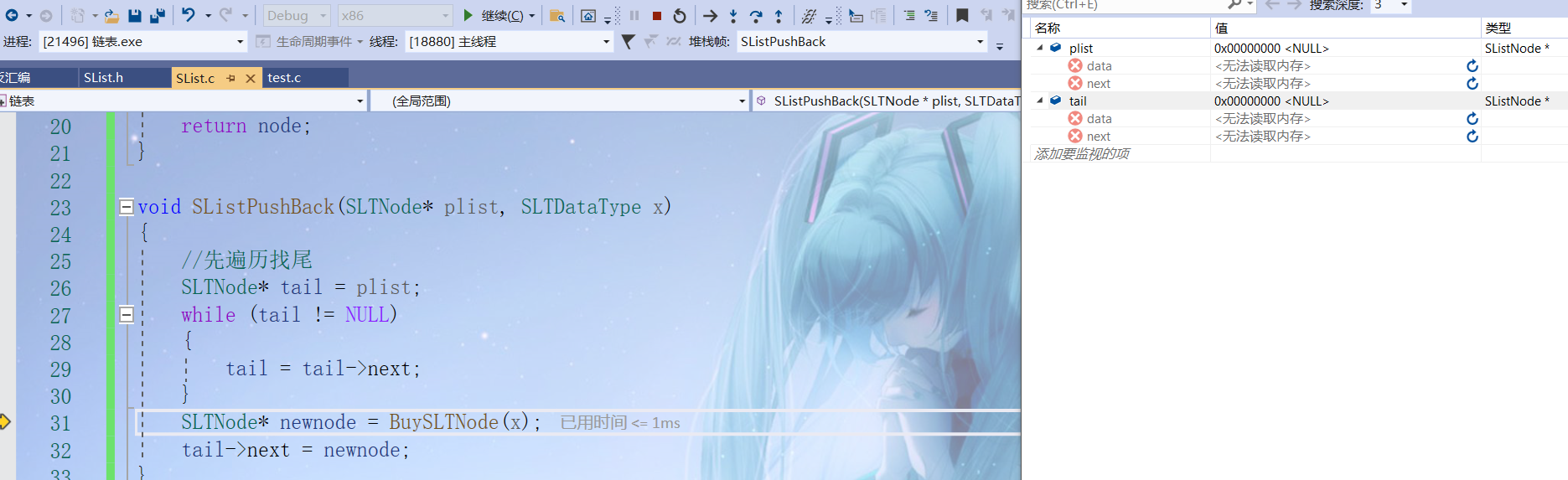Viewport: 1568px width, 480px height.
Task: Continue debugging with 继续(C)
Action: click(493, 15)
